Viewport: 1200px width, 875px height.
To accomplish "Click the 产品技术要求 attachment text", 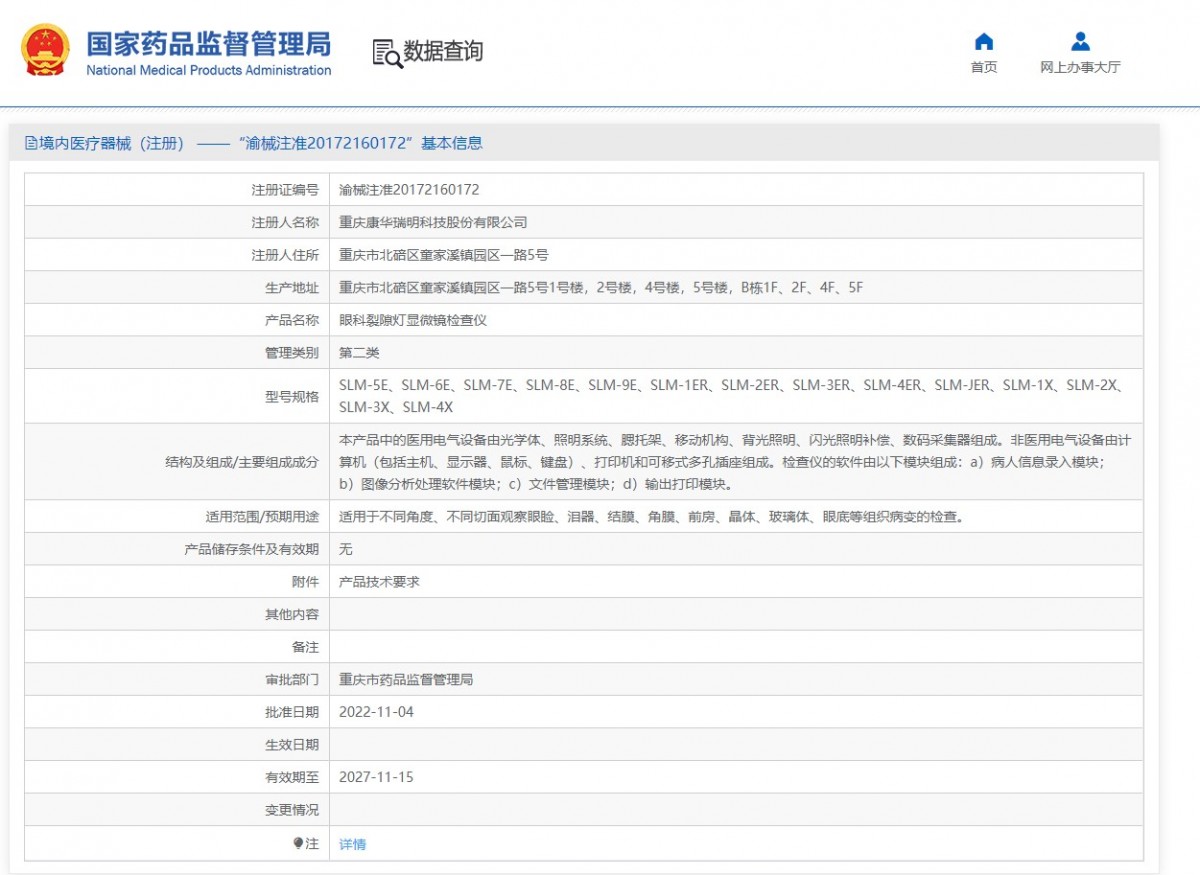I will [x=379, y=581].
